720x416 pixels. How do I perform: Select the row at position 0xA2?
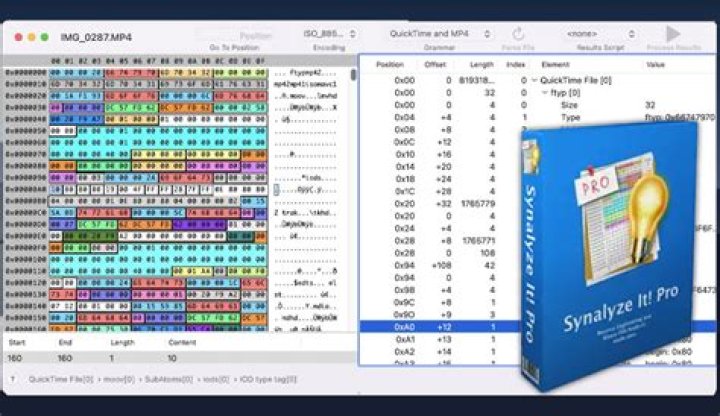pyautogui.click(x=441, y=352)
